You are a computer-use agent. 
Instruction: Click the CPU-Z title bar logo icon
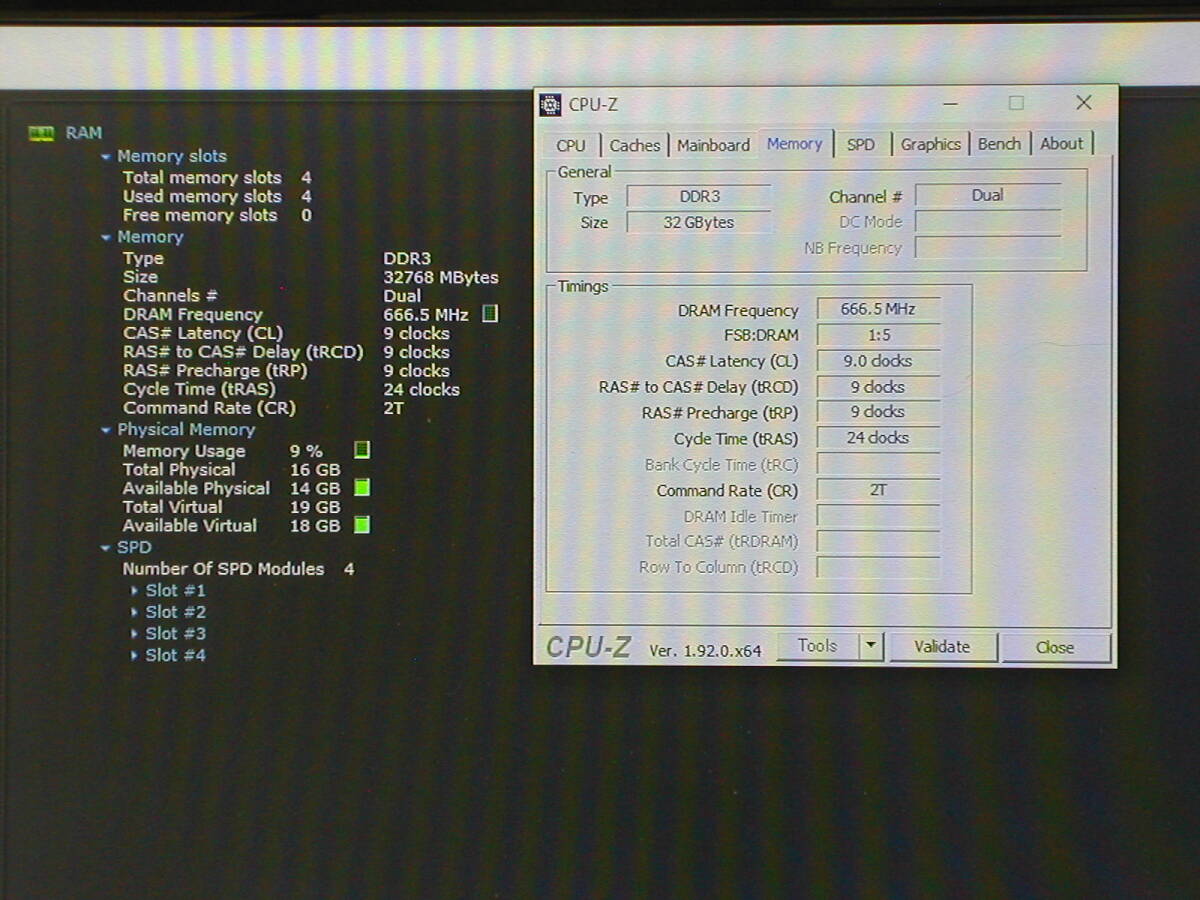pos(550,104)
